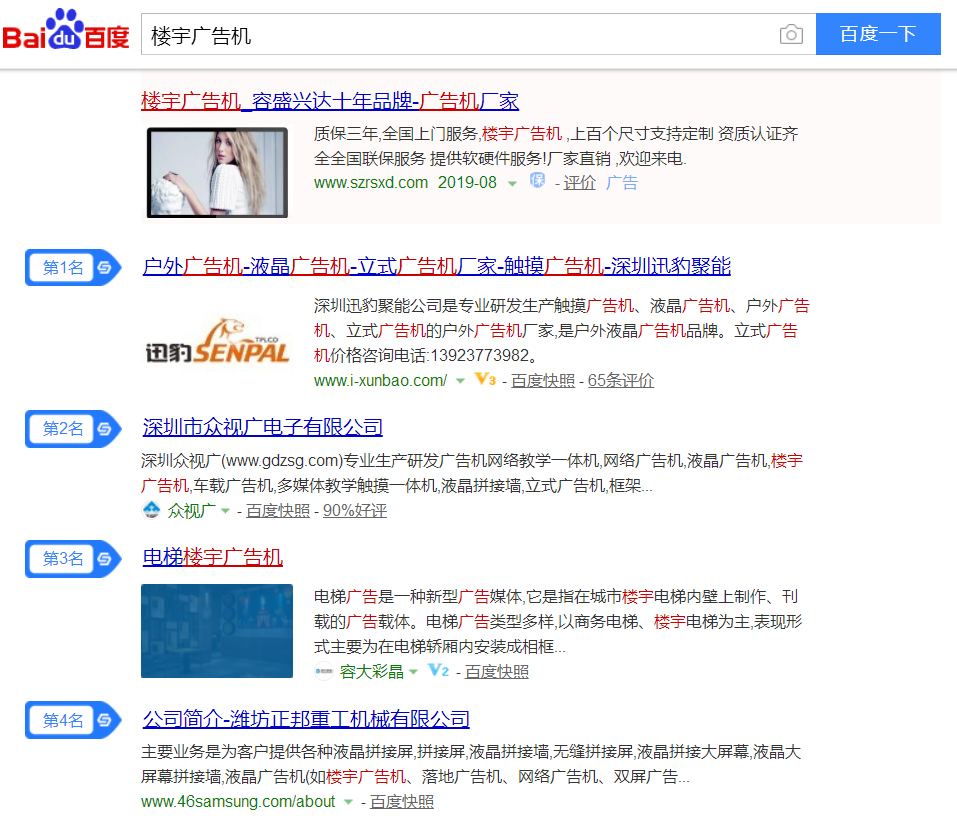Open 百度快照 for 众视广 result
The image size is (957, 830).
click(x=278, y=511)
